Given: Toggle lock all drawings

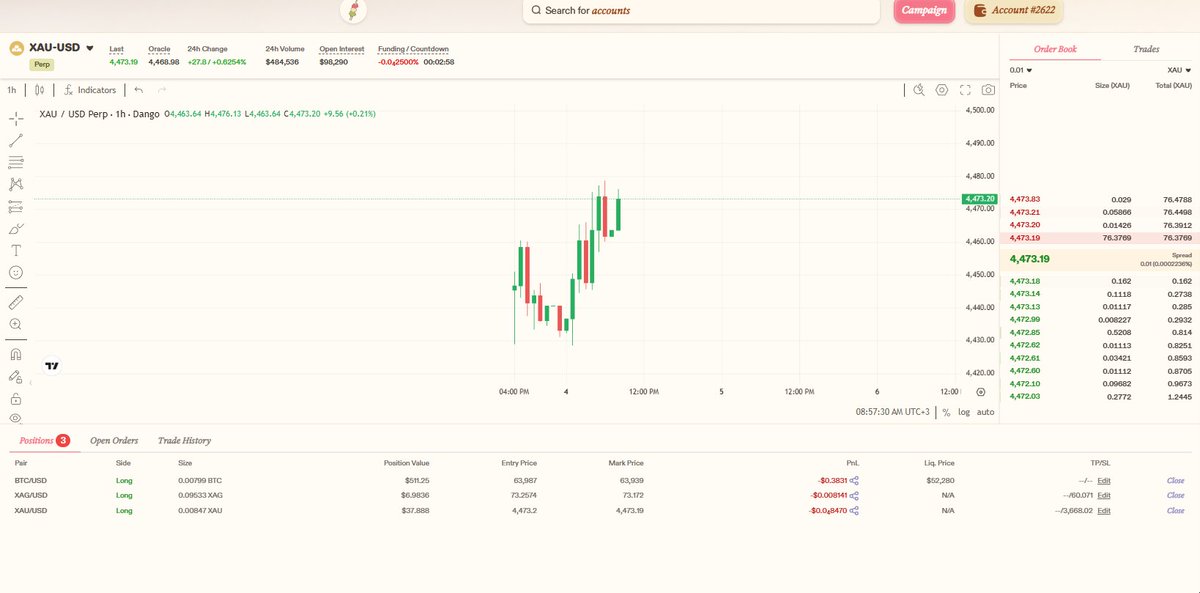Looking at the screenshot, I should (x=16, y=398).
